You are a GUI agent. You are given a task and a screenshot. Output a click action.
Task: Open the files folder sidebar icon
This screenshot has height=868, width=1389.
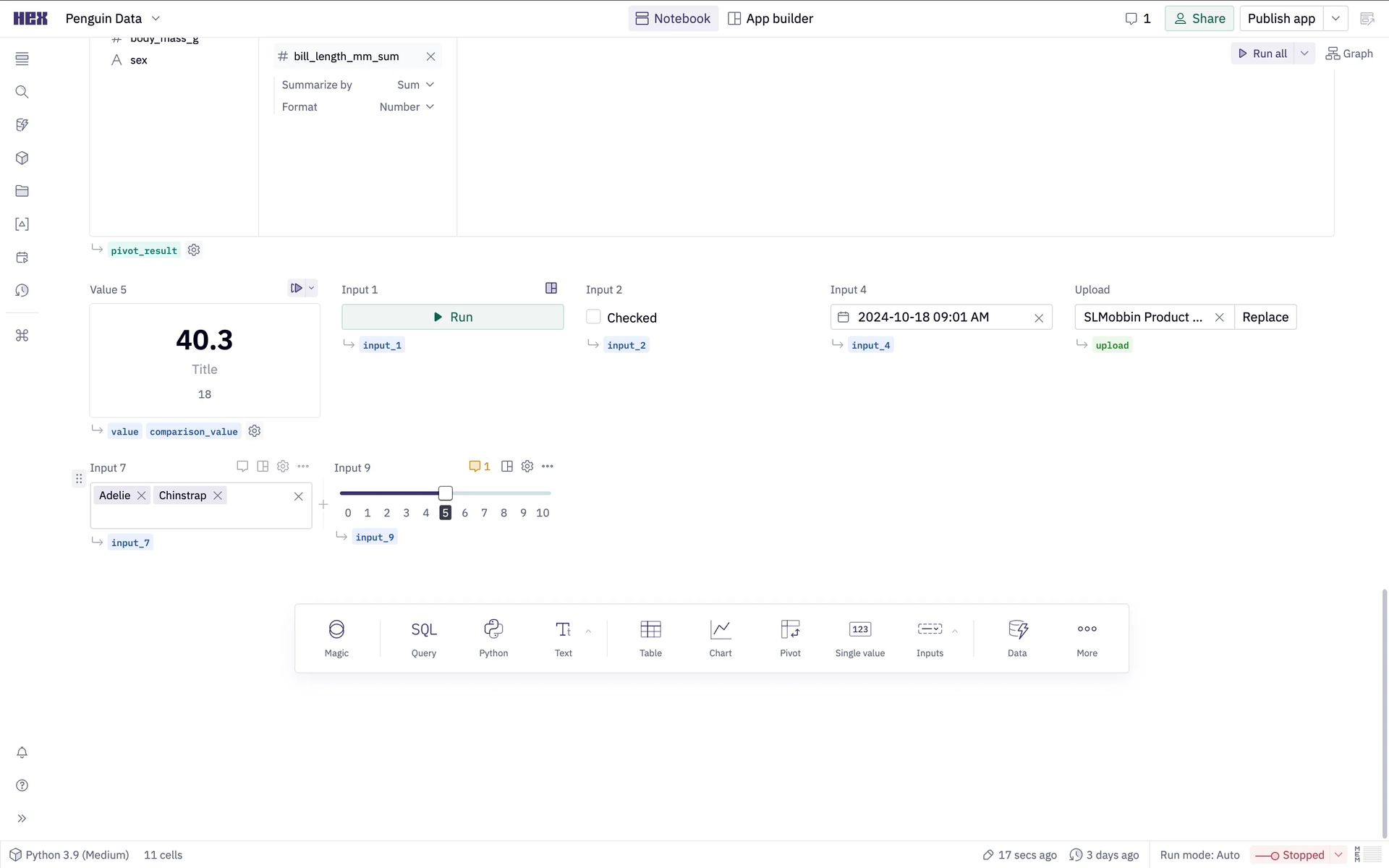22,191
